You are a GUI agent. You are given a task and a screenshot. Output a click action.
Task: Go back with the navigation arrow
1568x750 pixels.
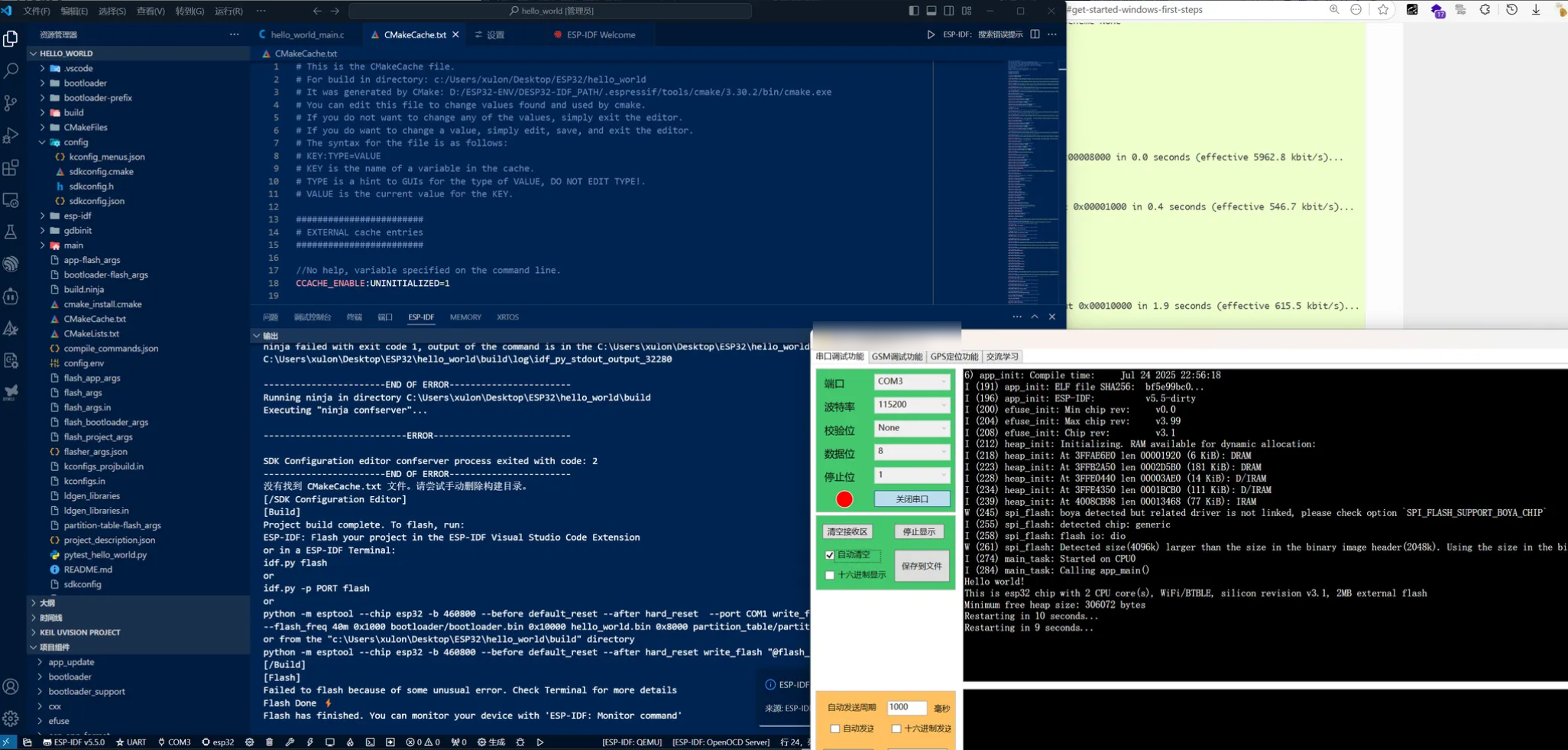[x=317, y=11]
